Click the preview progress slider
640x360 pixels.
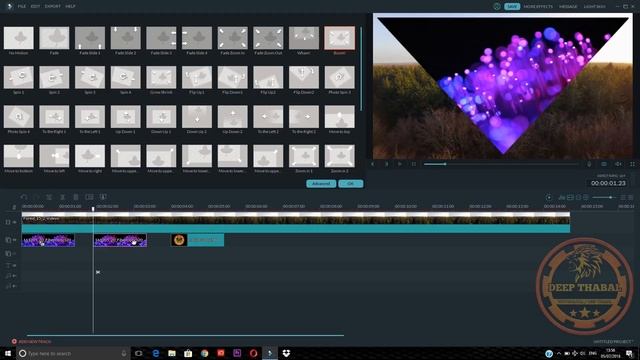coord(501,164)
